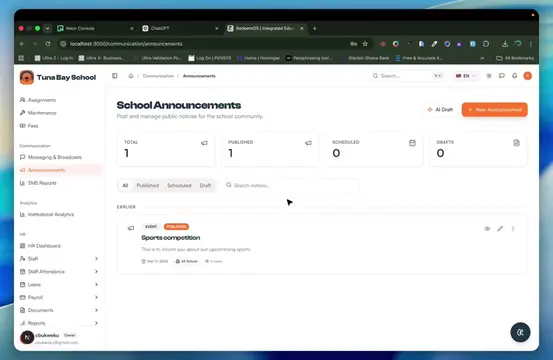Image resolution: width=553 pixels, height=360 pixels.
Task: Select the Draft filter tab
Action: point(205,185)
